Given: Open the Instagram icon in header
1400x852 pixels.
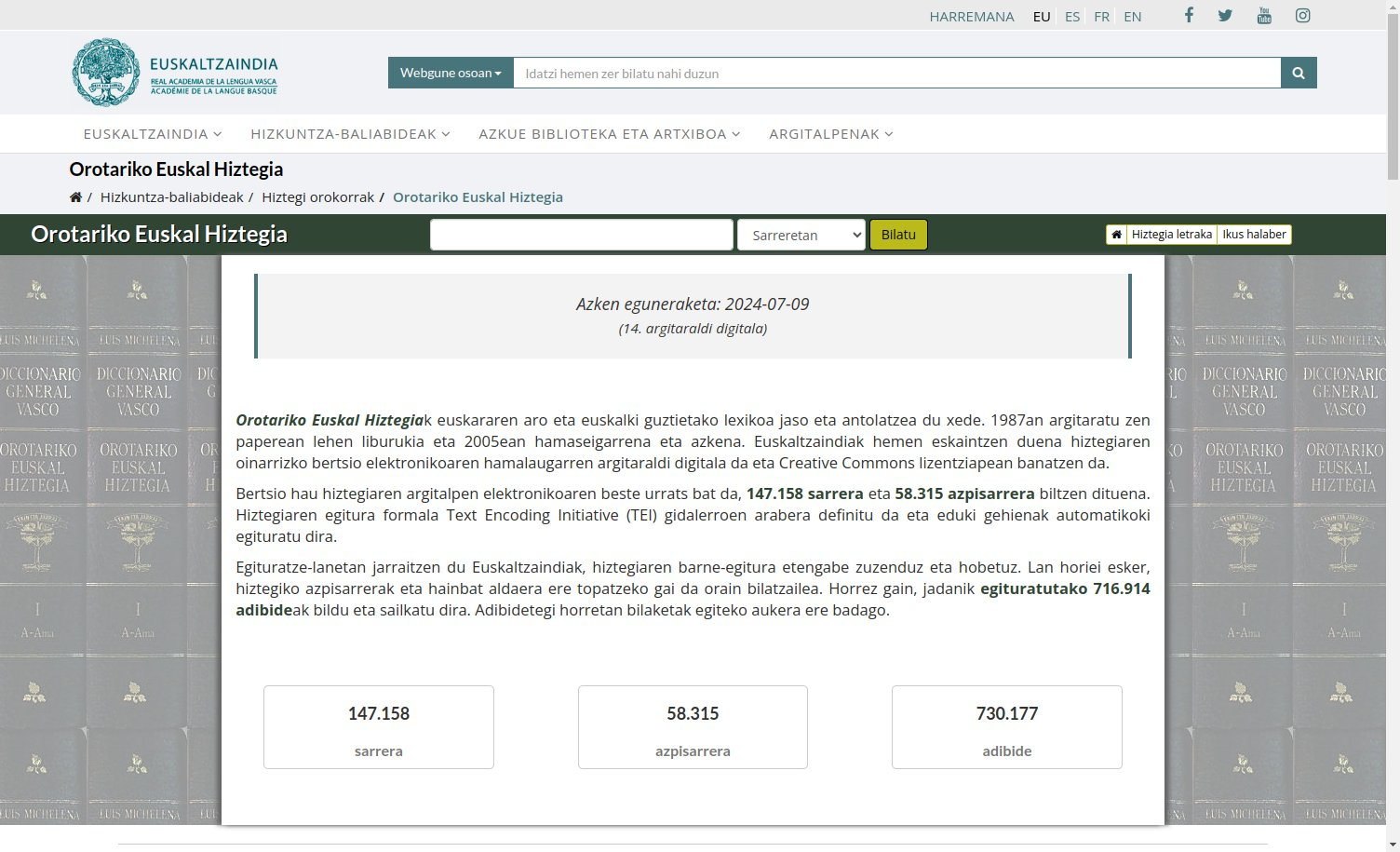Looking at the screenshot, I should point(1303,15).
